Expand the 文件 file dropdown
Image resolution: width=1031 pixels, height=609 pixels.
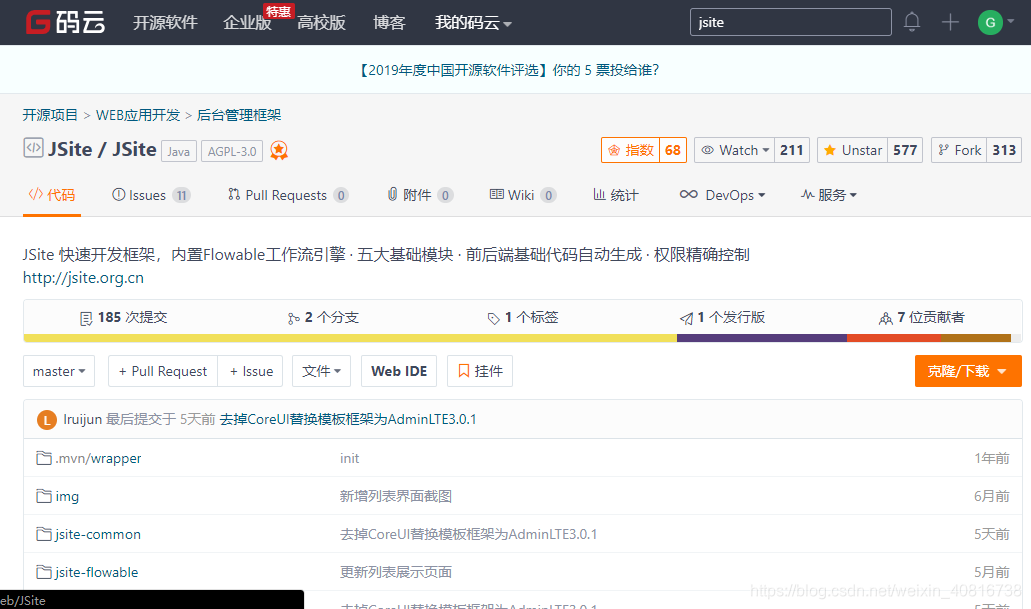coord(321,371)
